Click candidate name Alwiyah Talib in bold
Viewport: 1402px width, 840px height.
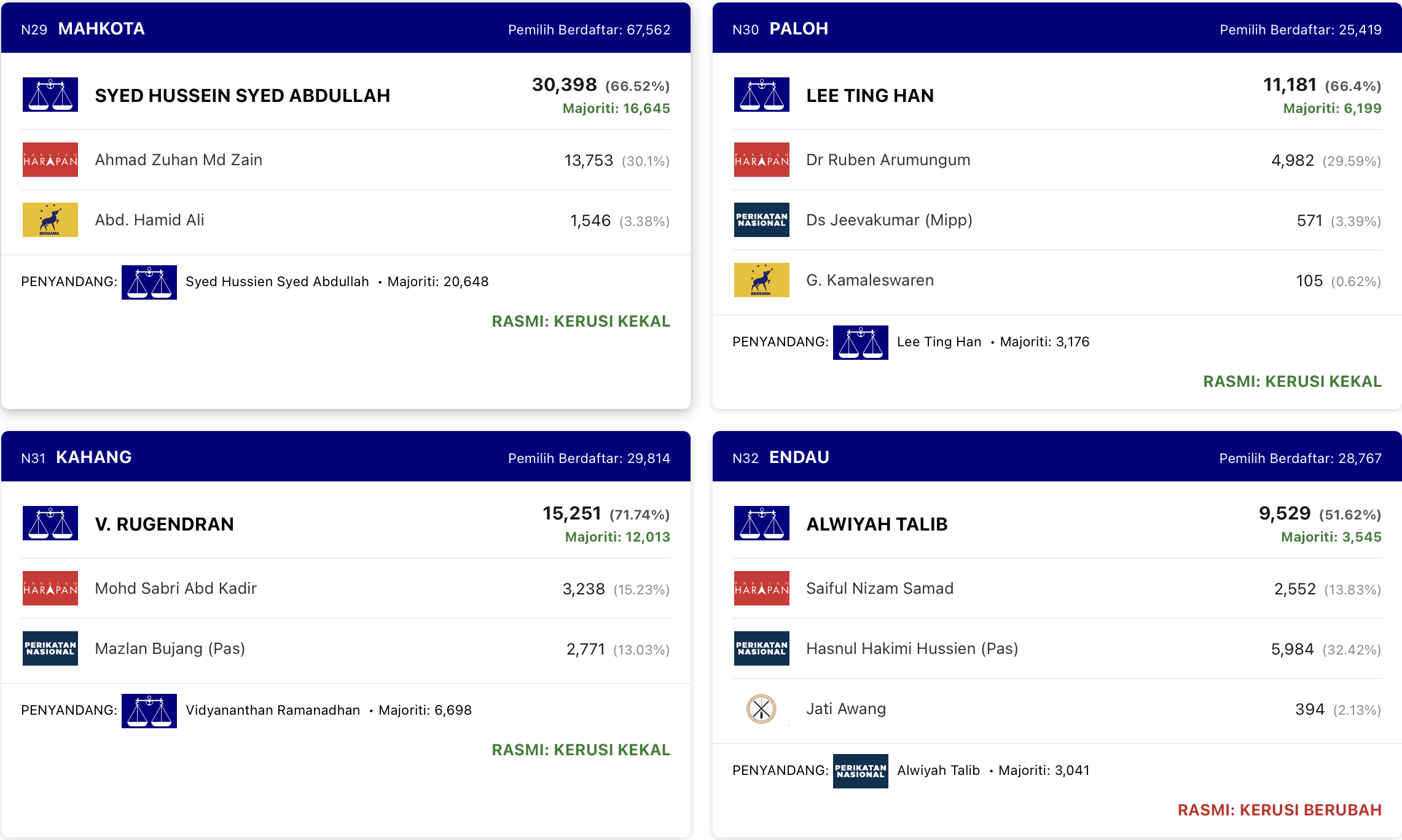pos(877,524)
